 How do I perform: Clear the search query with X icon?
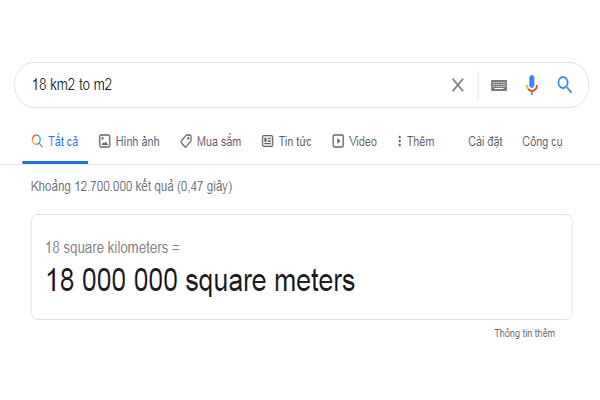point(458,85)
